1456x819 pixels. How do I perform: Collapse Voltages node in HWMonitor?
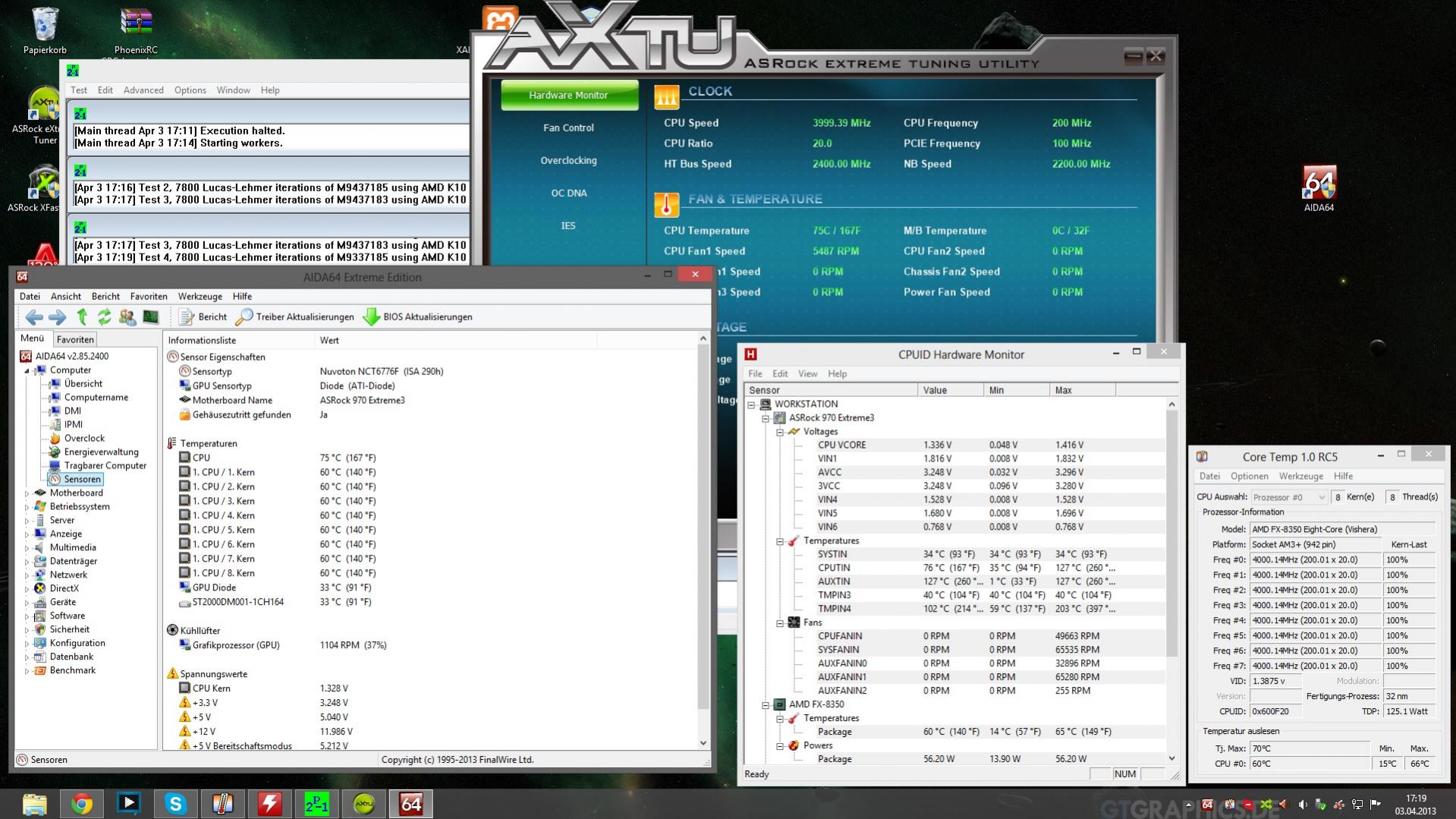779,432
